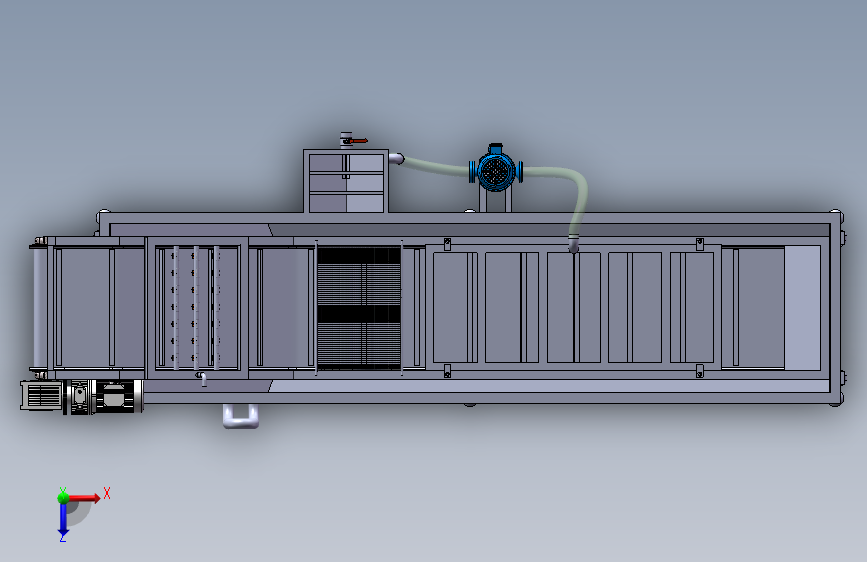
Task: Select the black mesh belt section
Action: (359, 308)
